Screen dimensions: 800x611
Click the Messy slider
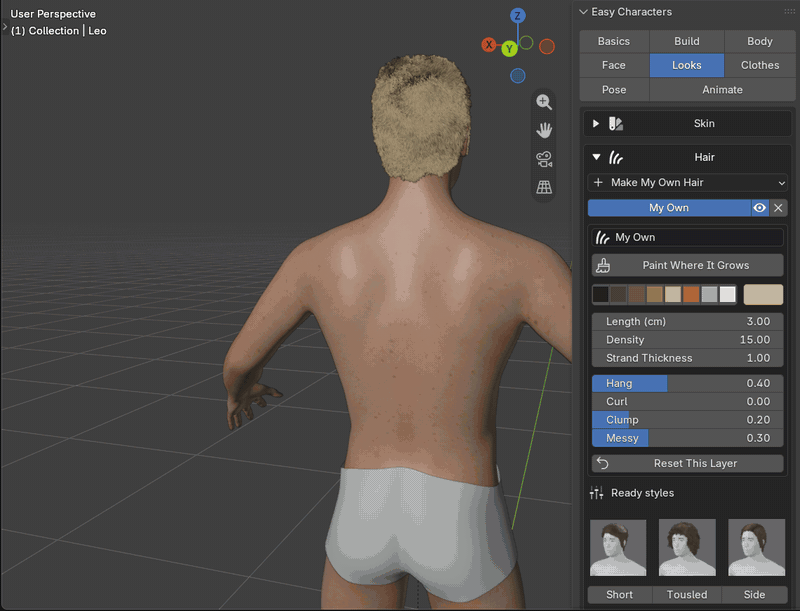pos(687,438)
